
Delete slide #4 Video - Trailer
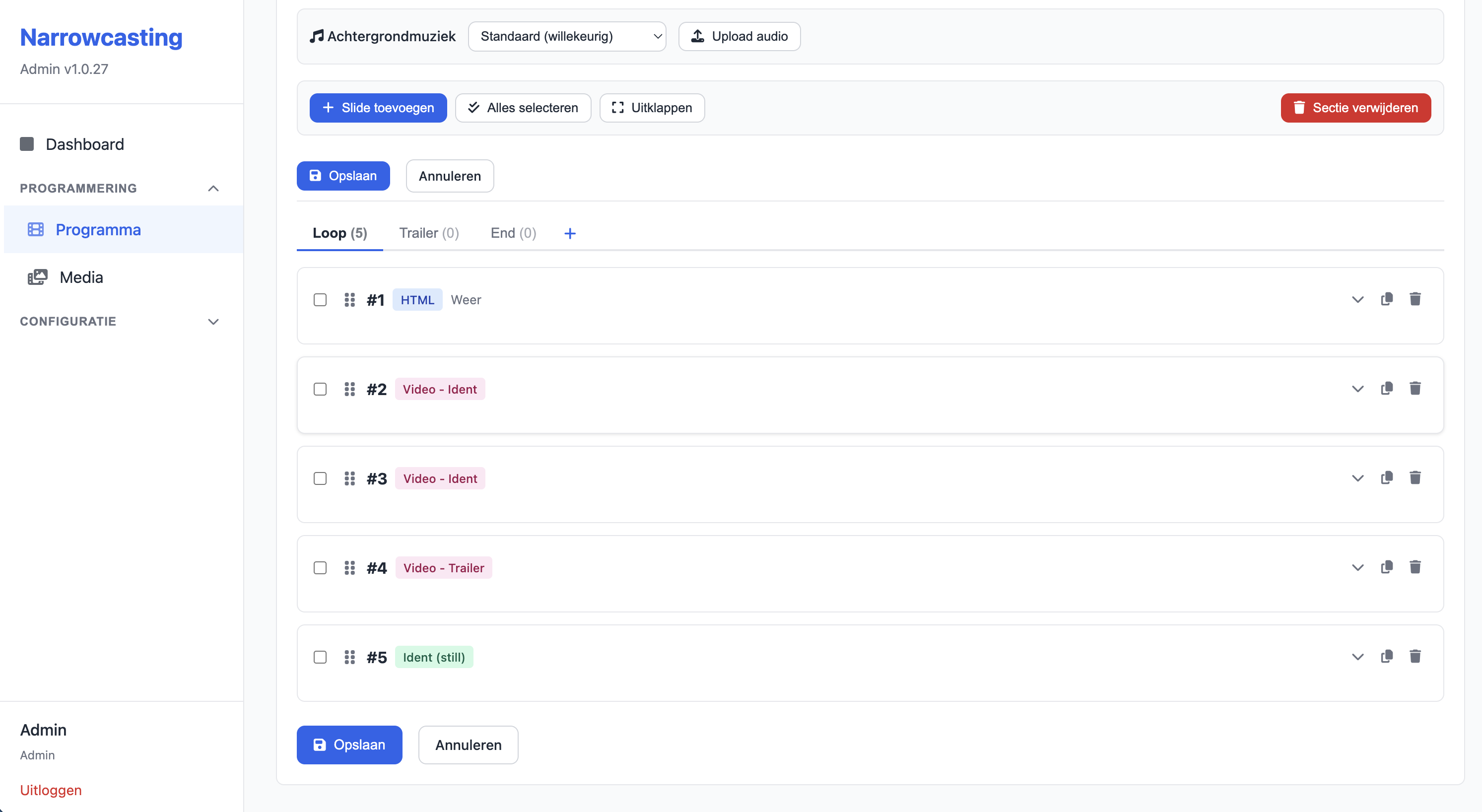1415,567
